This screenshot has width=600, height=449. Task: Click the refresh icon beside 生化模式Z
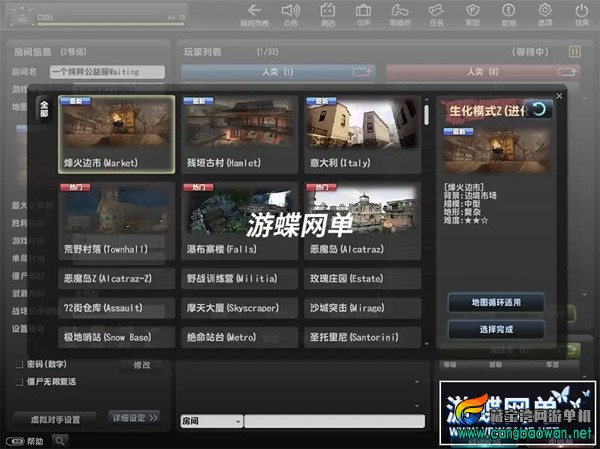538,109
